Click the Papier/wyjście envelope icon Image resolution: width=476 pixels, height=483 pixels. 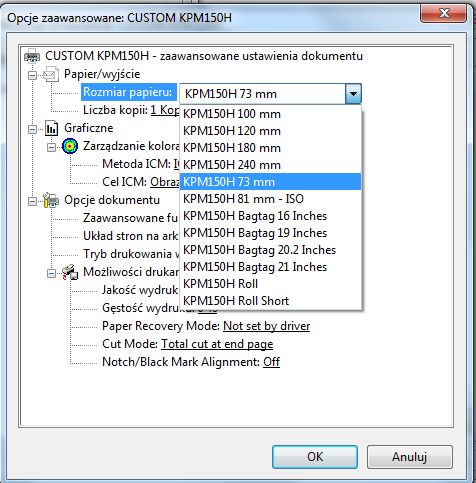point(51,74)
